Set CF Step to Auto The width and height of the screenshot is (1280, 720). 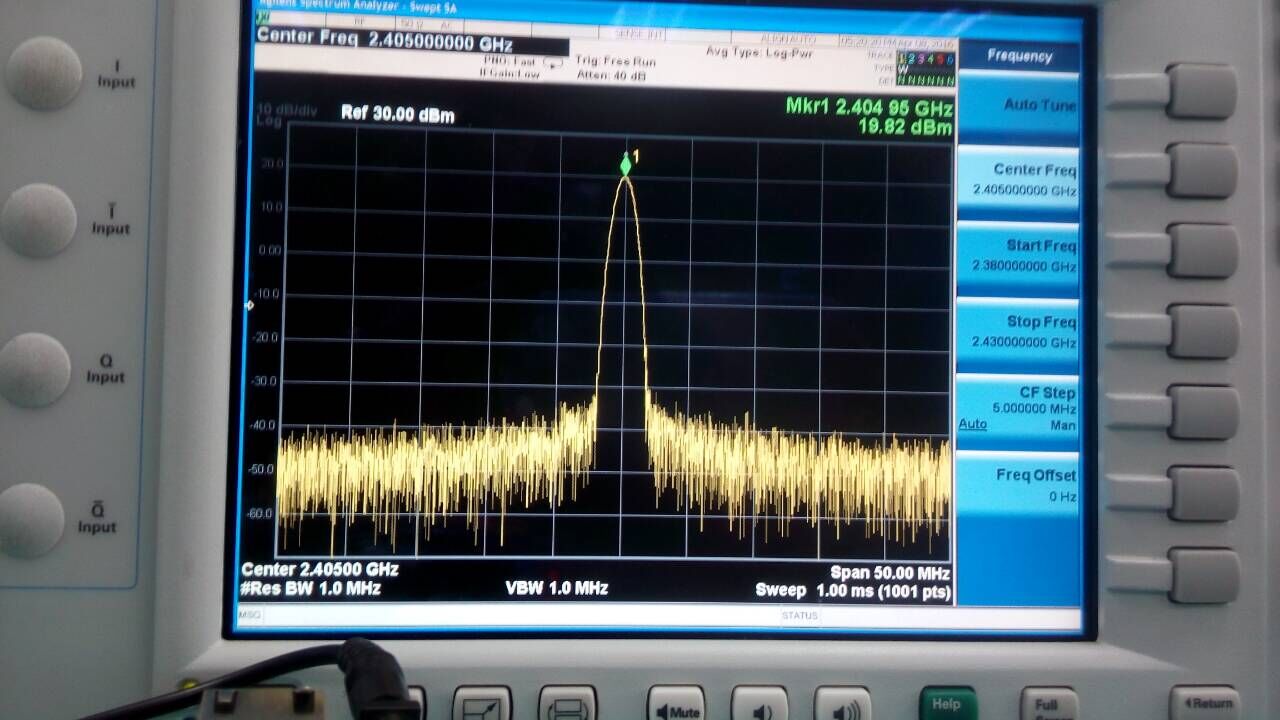coord(972,424)
